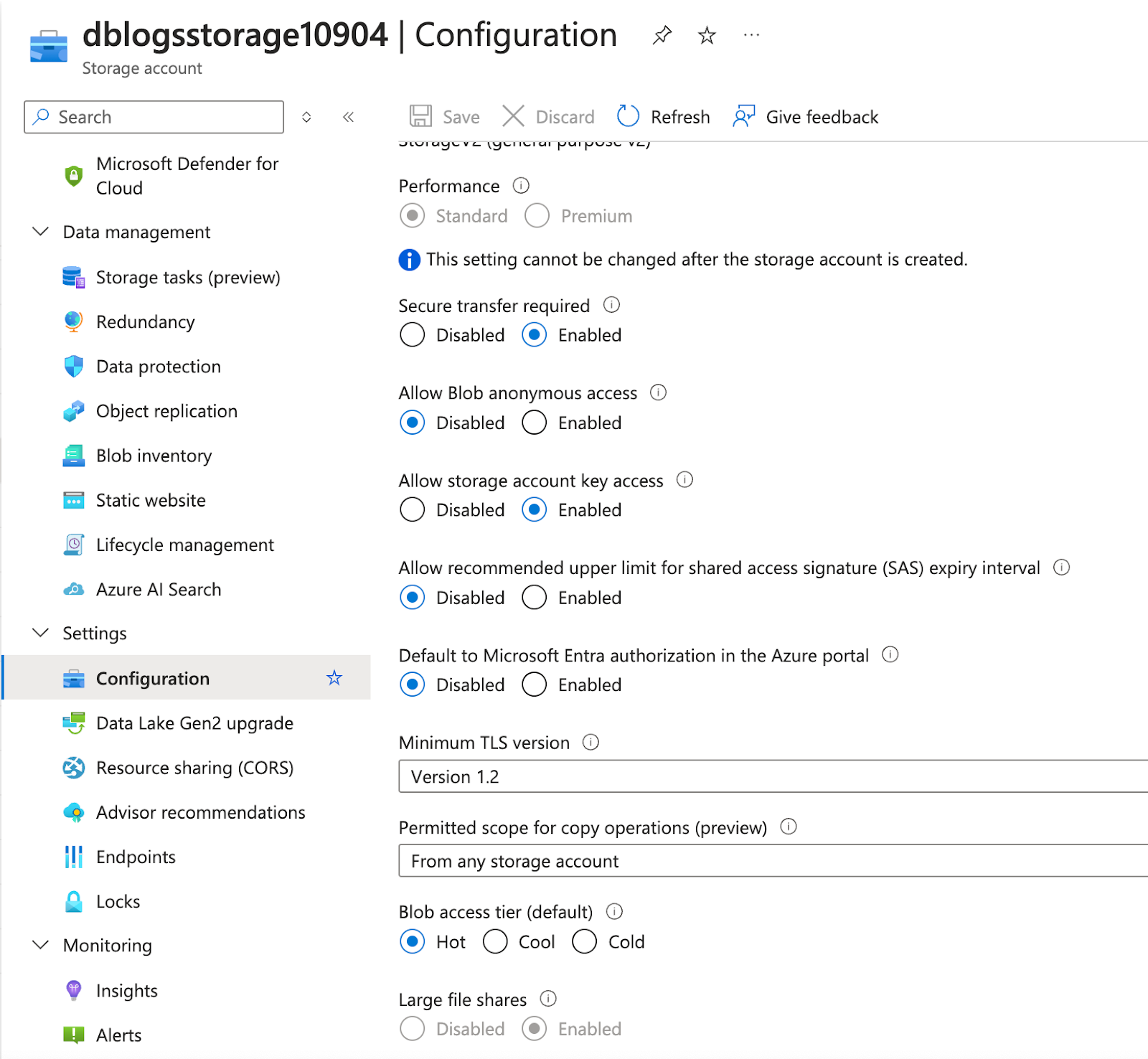Image resolution: width=1148 pixels, height=1059 pixels.
Task: Open Permitted scope for copy operations dropdown
Action: coord(772,861)
